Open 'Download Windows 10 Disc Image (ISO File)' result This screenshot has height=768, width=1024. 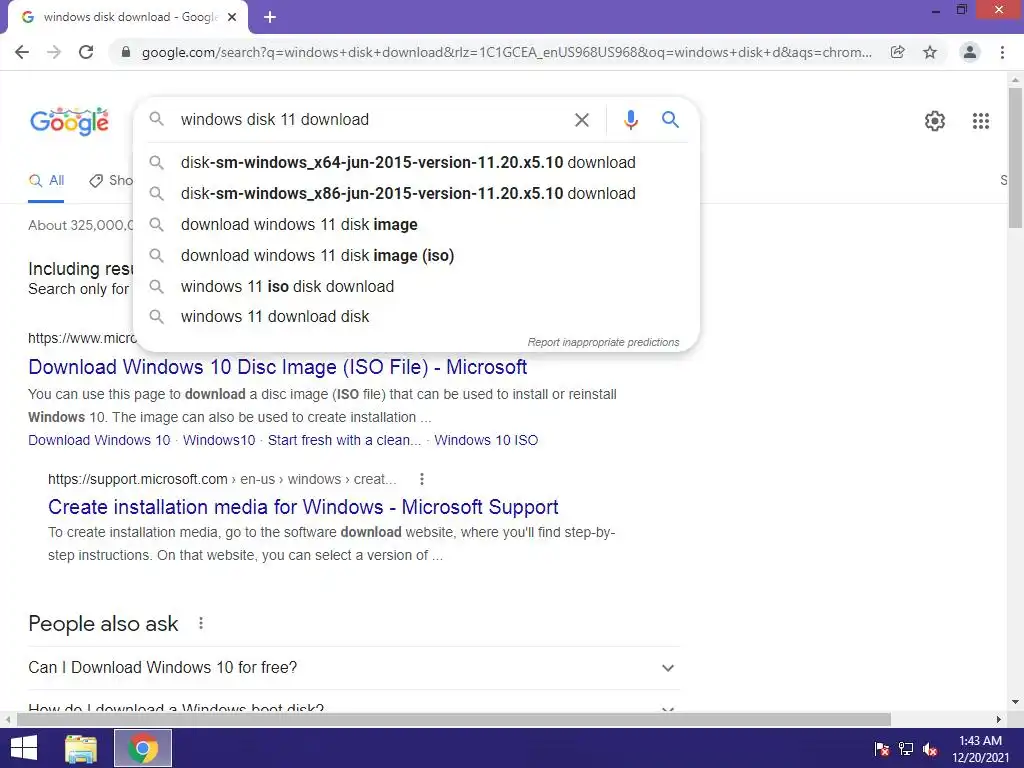point(278,367)
